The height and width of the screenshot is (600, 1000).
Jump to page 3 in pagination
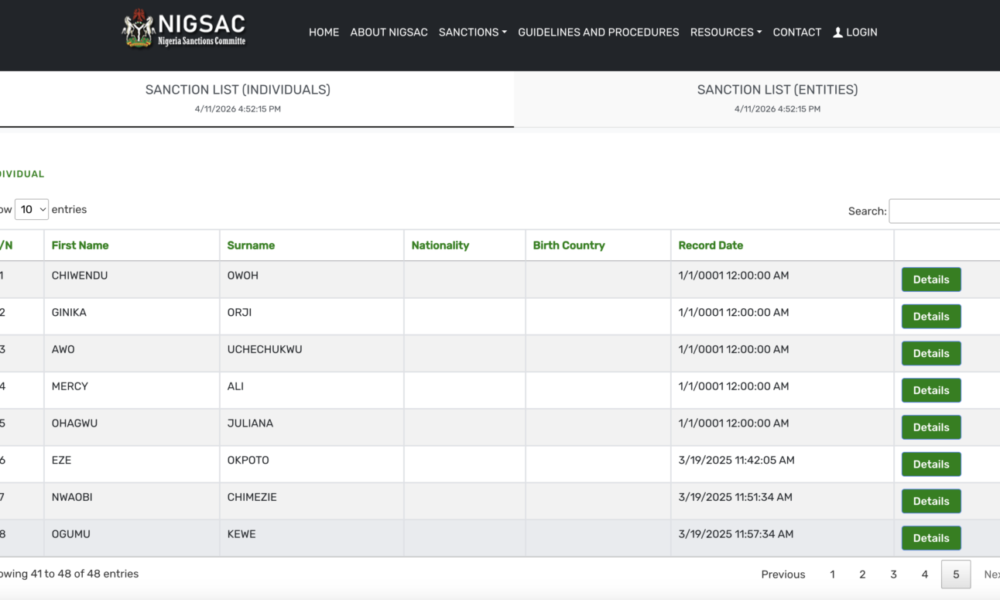pyautogui.click(x=893, y=574)
